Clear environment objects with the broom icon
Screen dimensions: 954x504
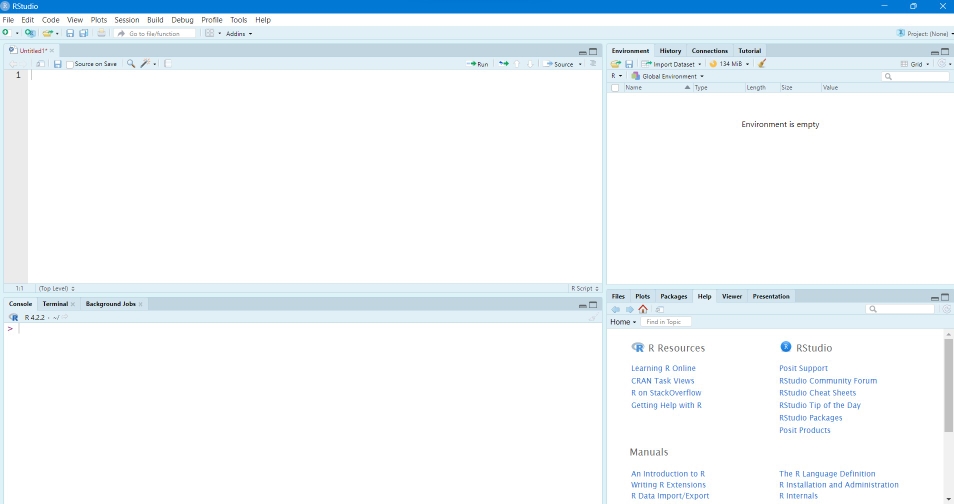762,63
